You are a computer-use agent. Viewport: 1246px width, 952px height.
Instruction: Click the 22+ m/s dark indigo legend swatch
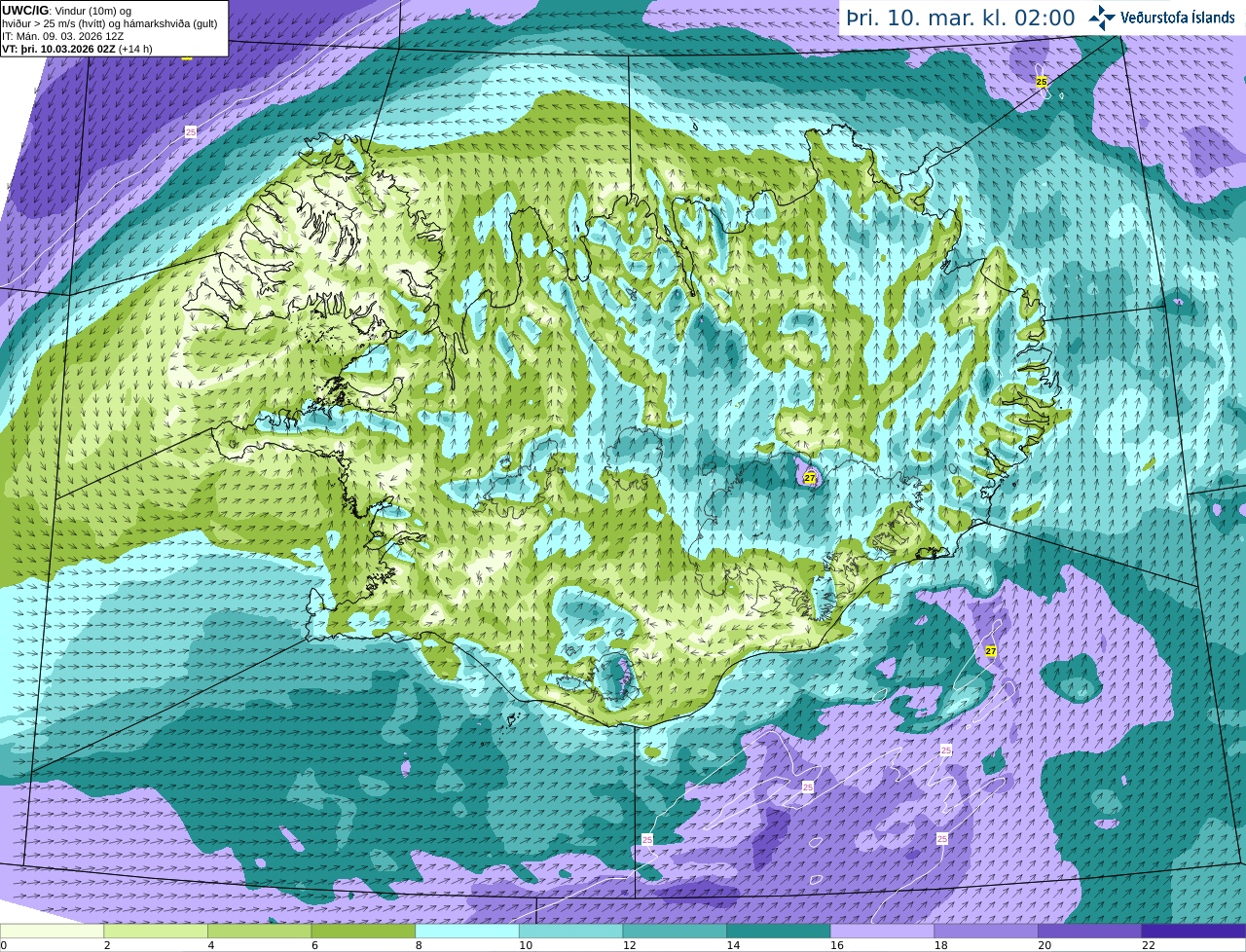[1193, 931]
